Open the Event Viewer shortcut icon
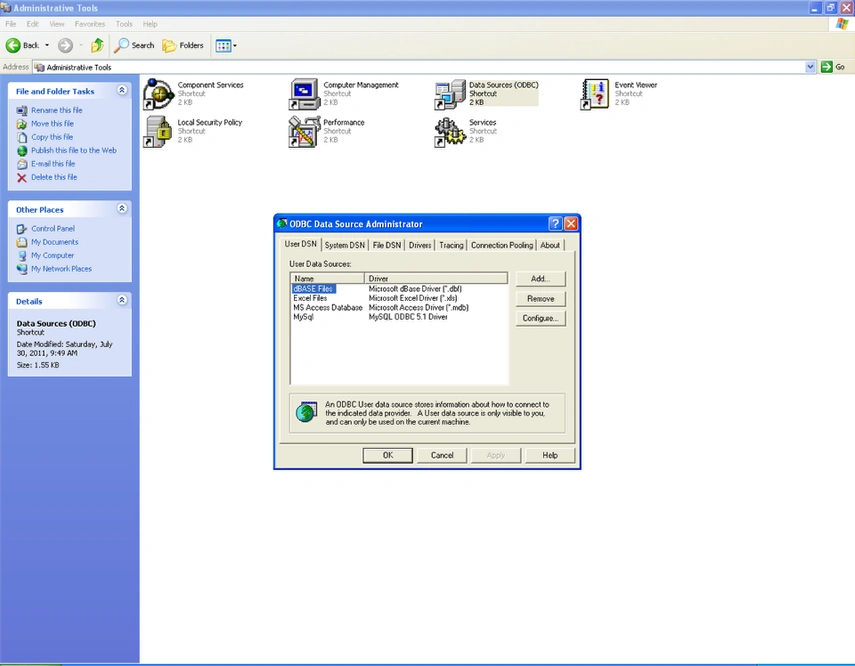Viewport: 855px width, 666px height. [x=595, y=94]
